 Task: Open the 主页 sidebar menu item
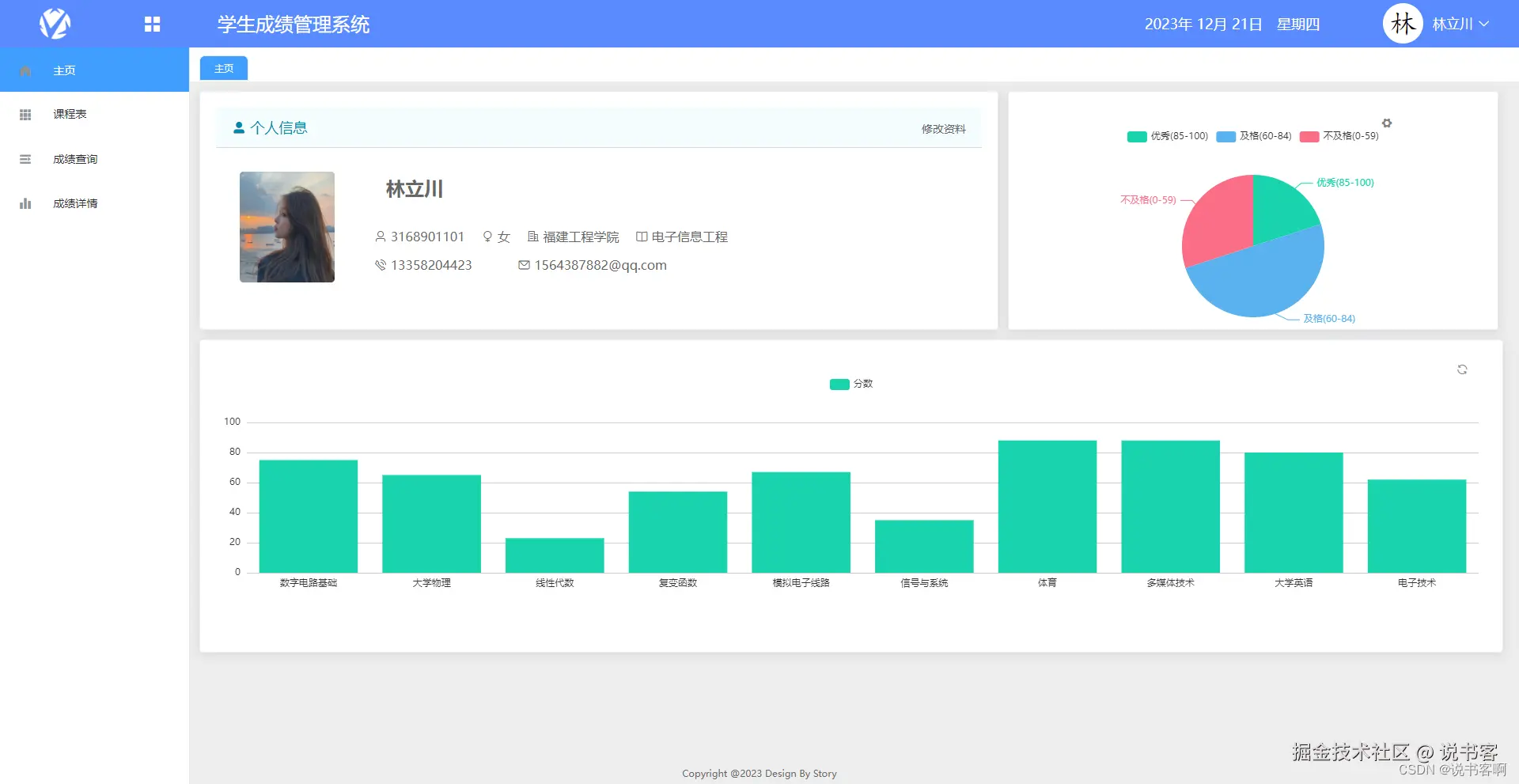(94, 70)
